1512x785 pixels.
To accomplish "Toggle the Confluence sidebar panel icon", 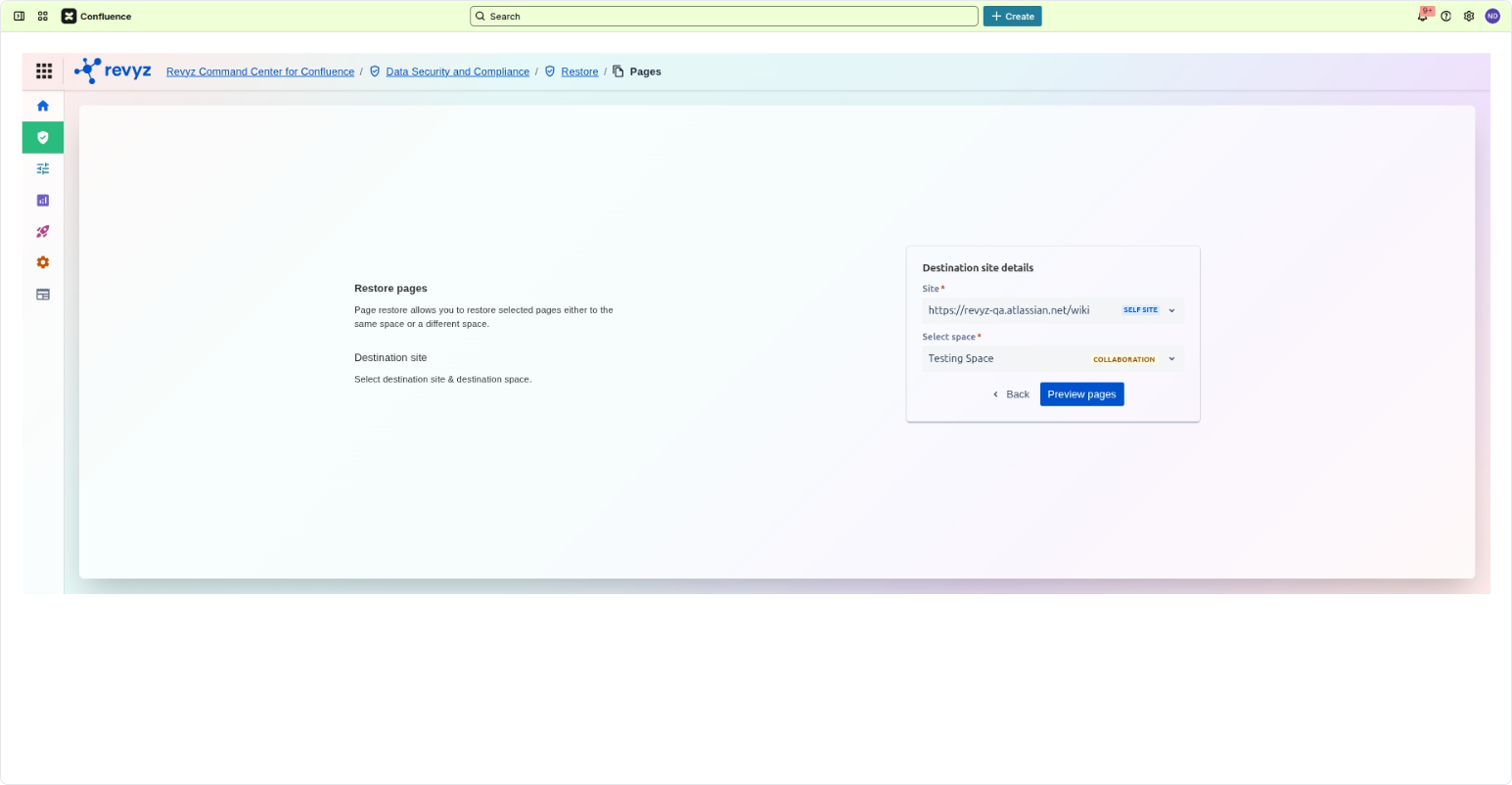I will [x=19, y=17].
